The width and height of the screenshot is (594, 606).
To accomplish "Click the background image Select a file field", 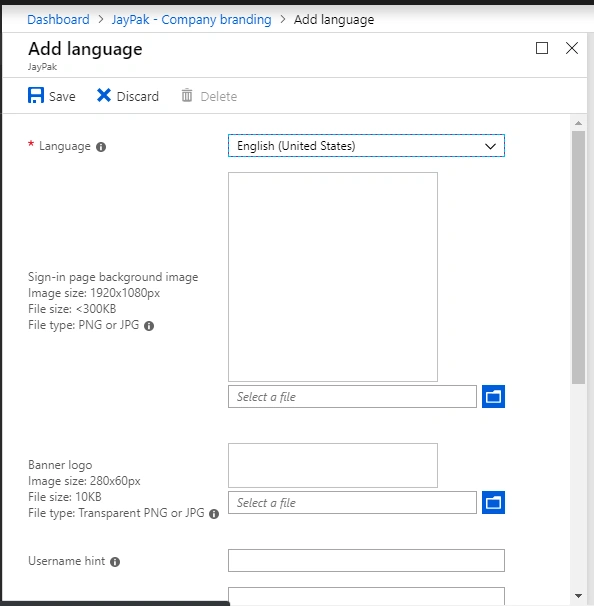I will [352, 396].
